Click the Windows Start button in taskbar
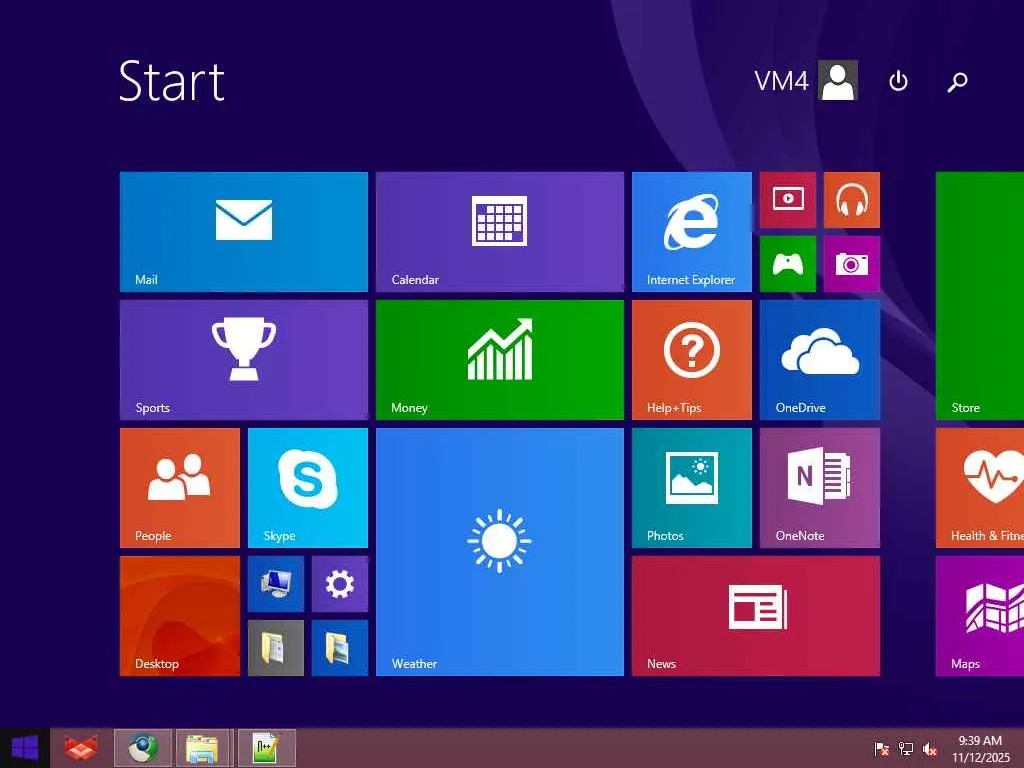Viewport: 1024px width, 768px height. [25, 748]
